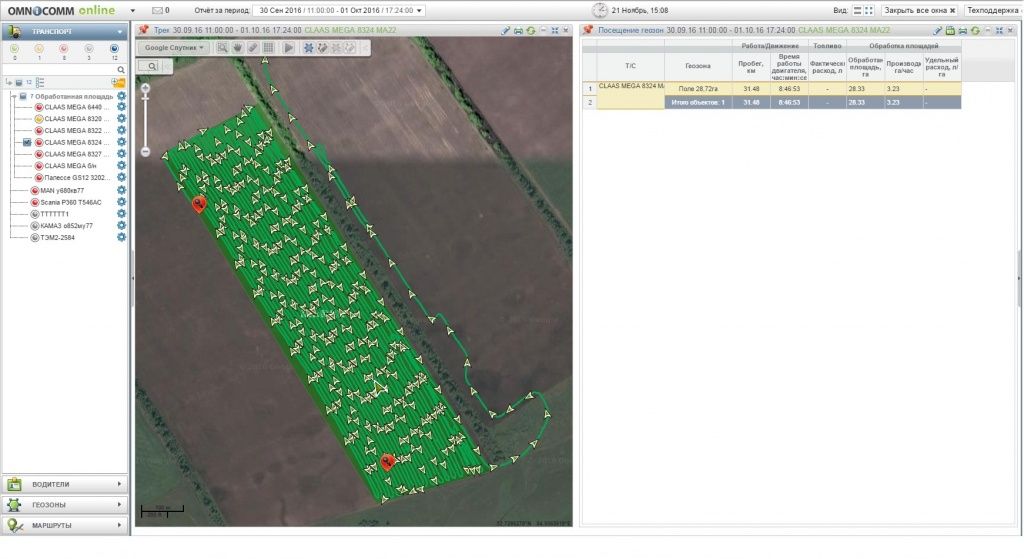1024x559 pixels.
Task: Filter by green status circle counter
Action: coord(14,49)
